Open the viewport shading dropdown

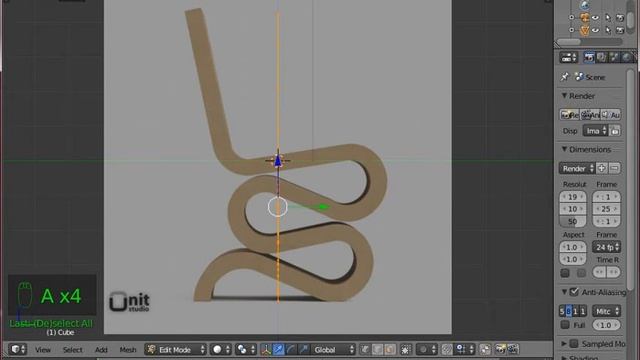(x=220, y=349)
